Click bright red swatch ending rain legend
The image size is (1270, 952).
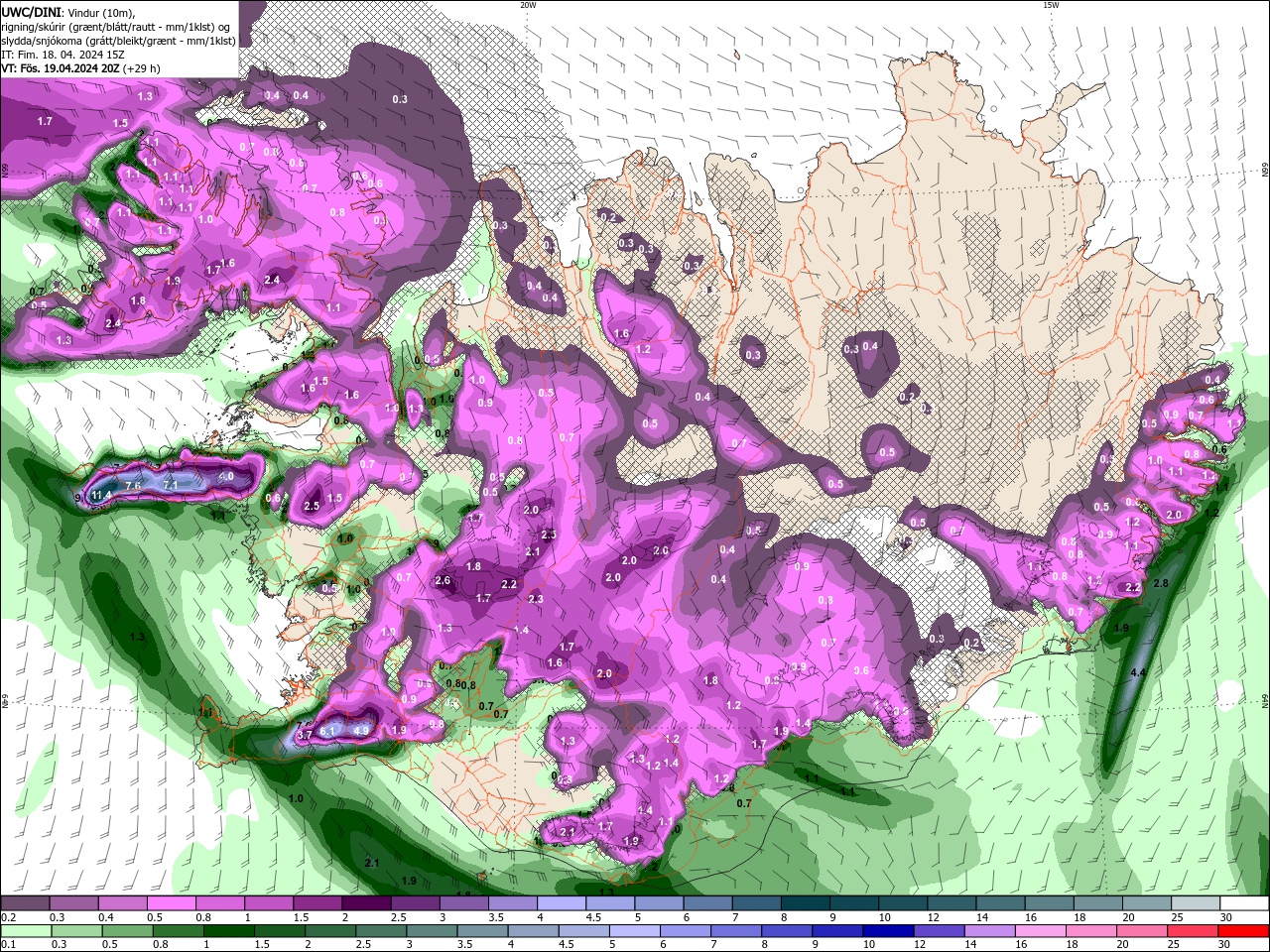[x=1245, y=931]
